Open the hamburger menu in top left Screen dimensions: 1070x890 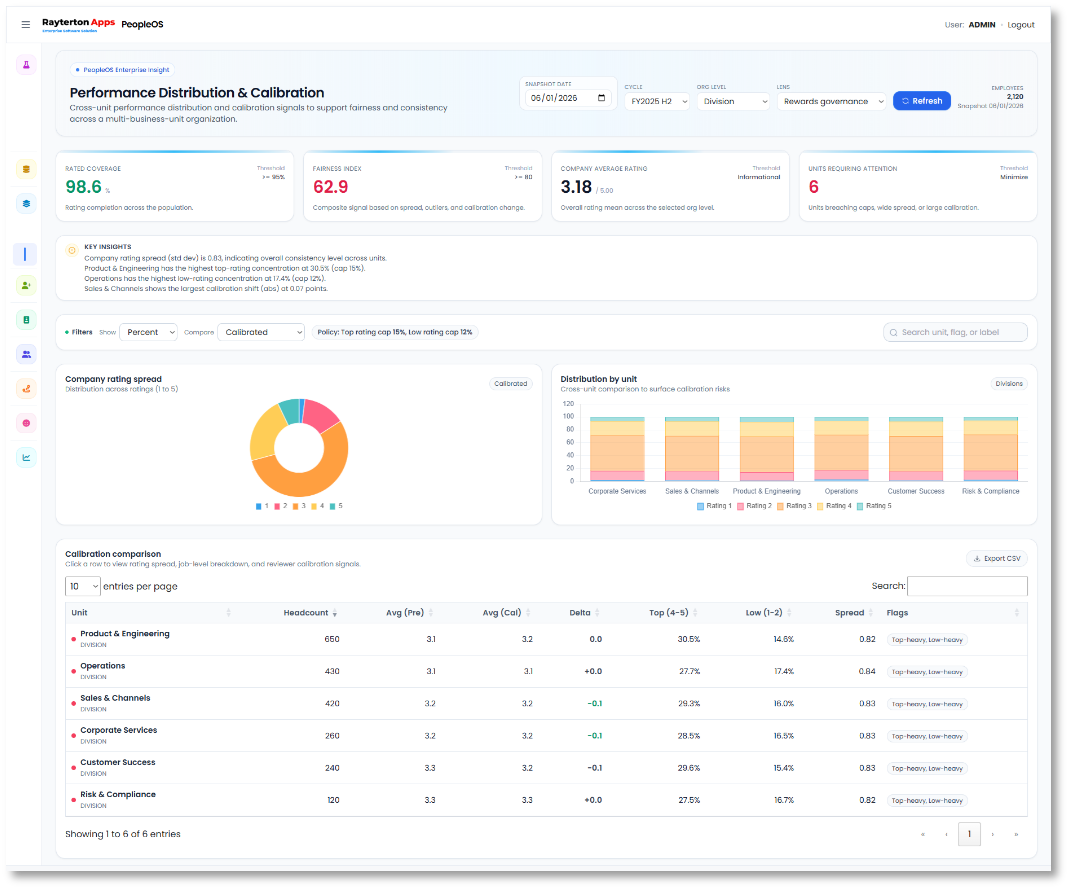(x=25, y=25)
